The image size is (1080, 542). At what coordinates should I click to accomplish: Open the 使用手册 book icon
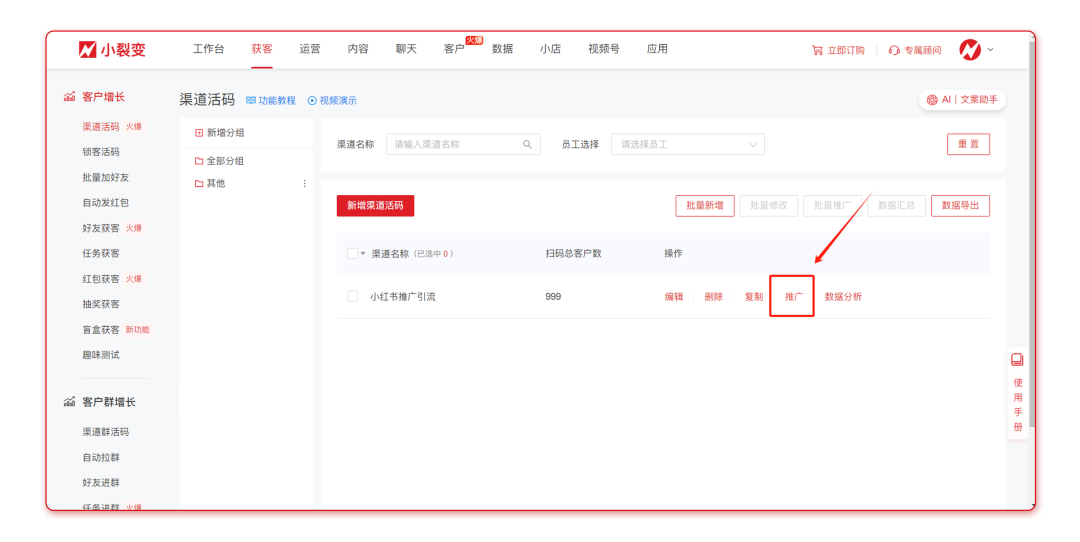click(1017, 360)
